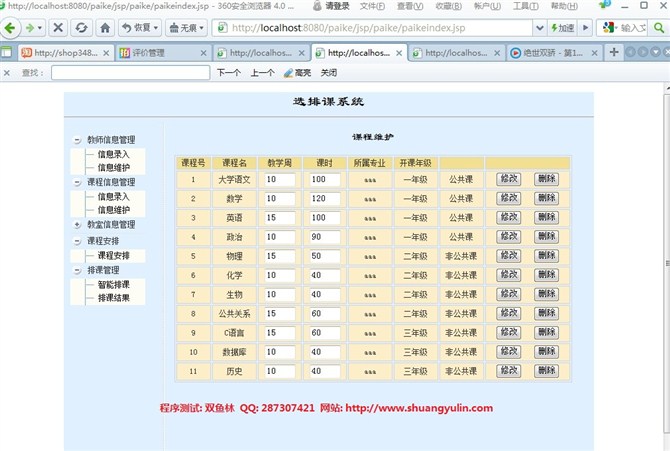Open the 帮助(H) menu
This screenshot has height=451, width=670.
click(x=564, y=6)
